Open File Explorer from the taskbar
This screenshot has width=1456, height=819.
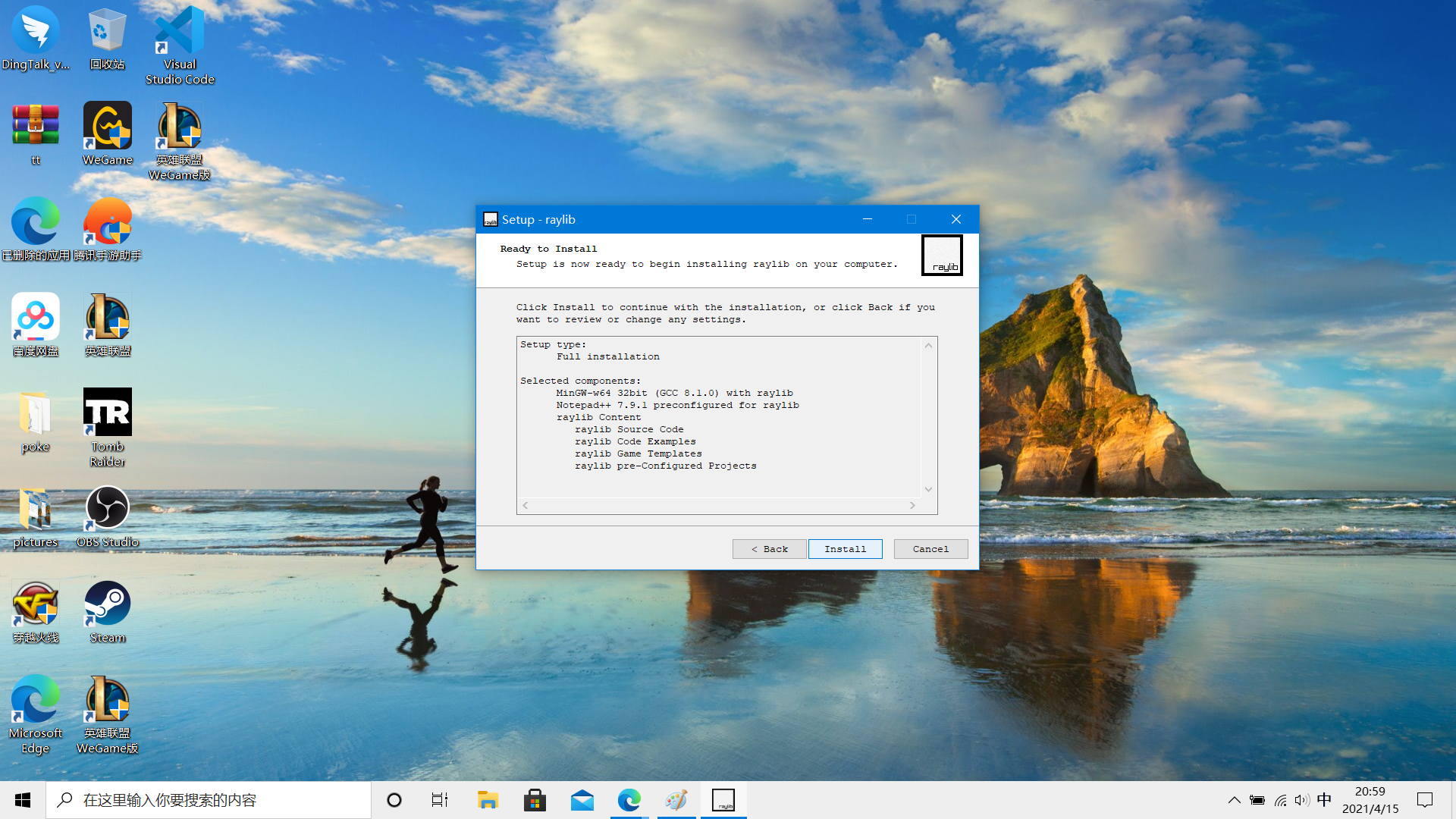coord(488,800)
